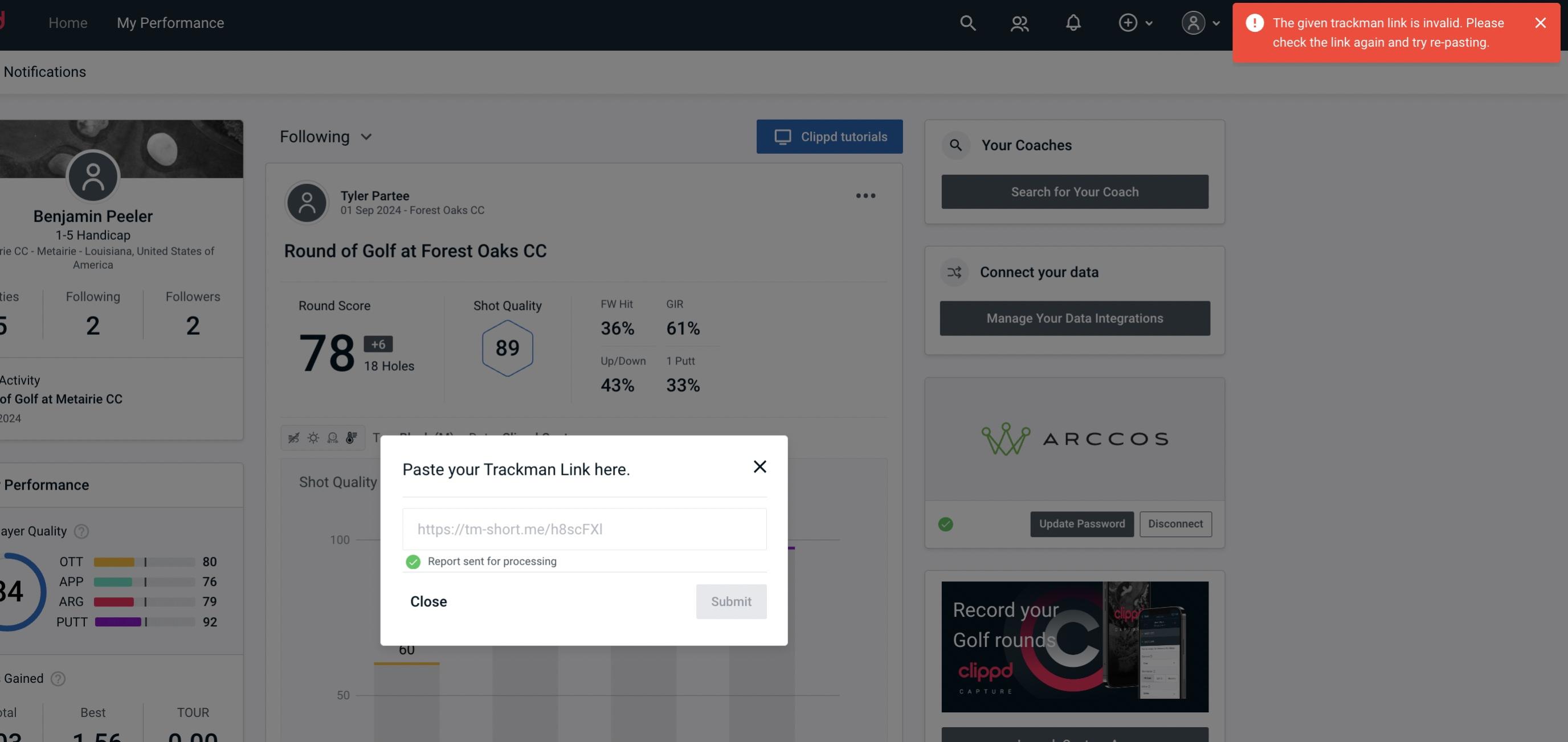This screenshot has height=742, width=1568.
Task: Click the shot quality hexagon icon
Action: (507, 348)
